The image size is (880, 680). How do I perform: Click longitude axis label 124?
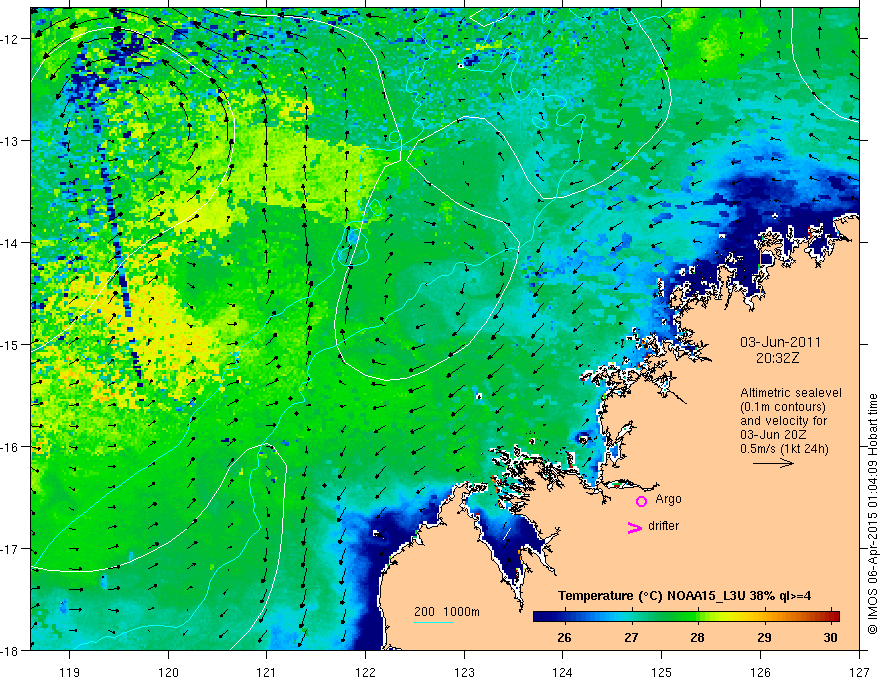click(x=563, y=672)
